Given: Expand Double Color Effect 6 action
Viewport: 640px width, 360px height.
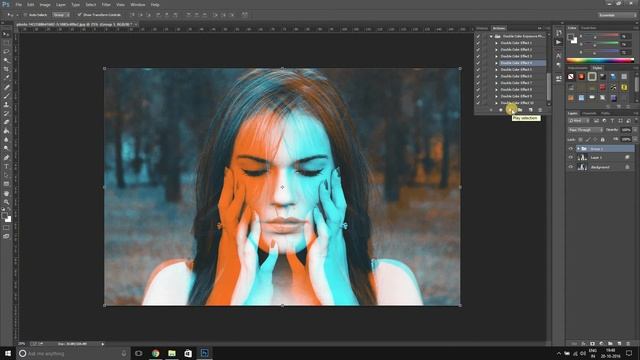Looking at the screenshot, I should tap(497, 76).
